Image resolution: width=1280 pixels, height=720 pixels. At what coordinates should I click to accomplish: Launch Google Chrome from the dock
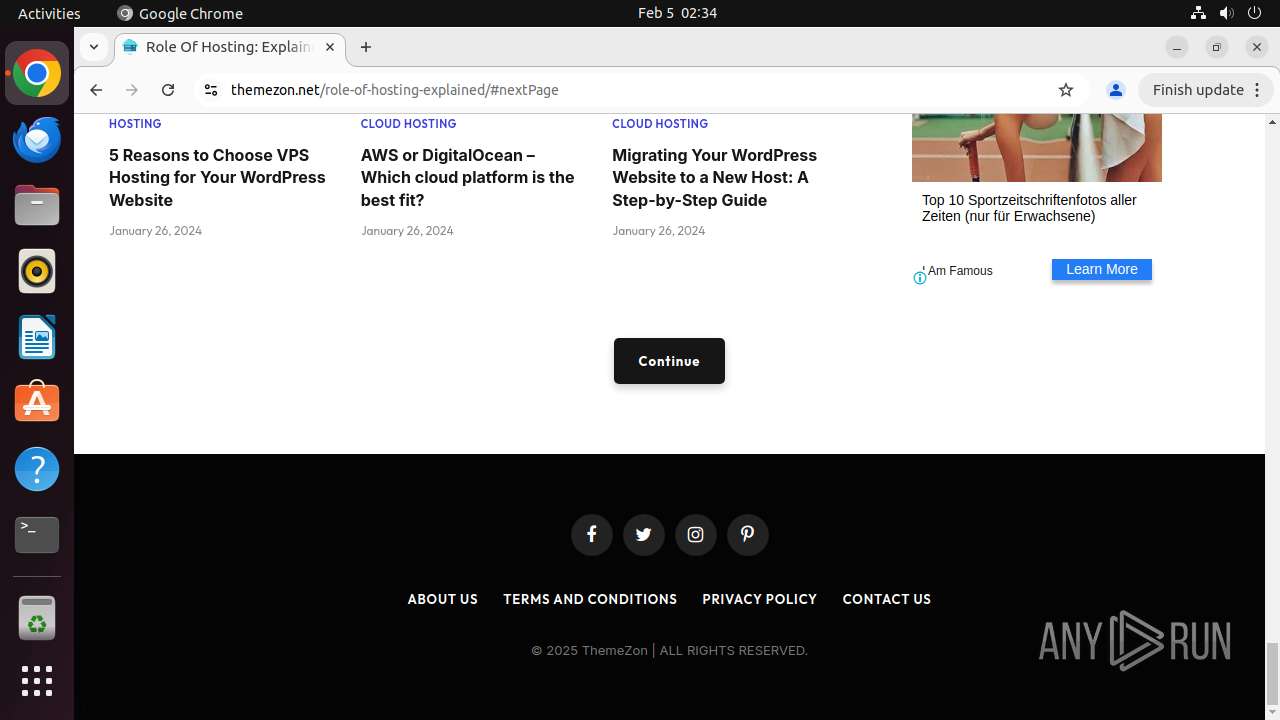click(37, 74)
